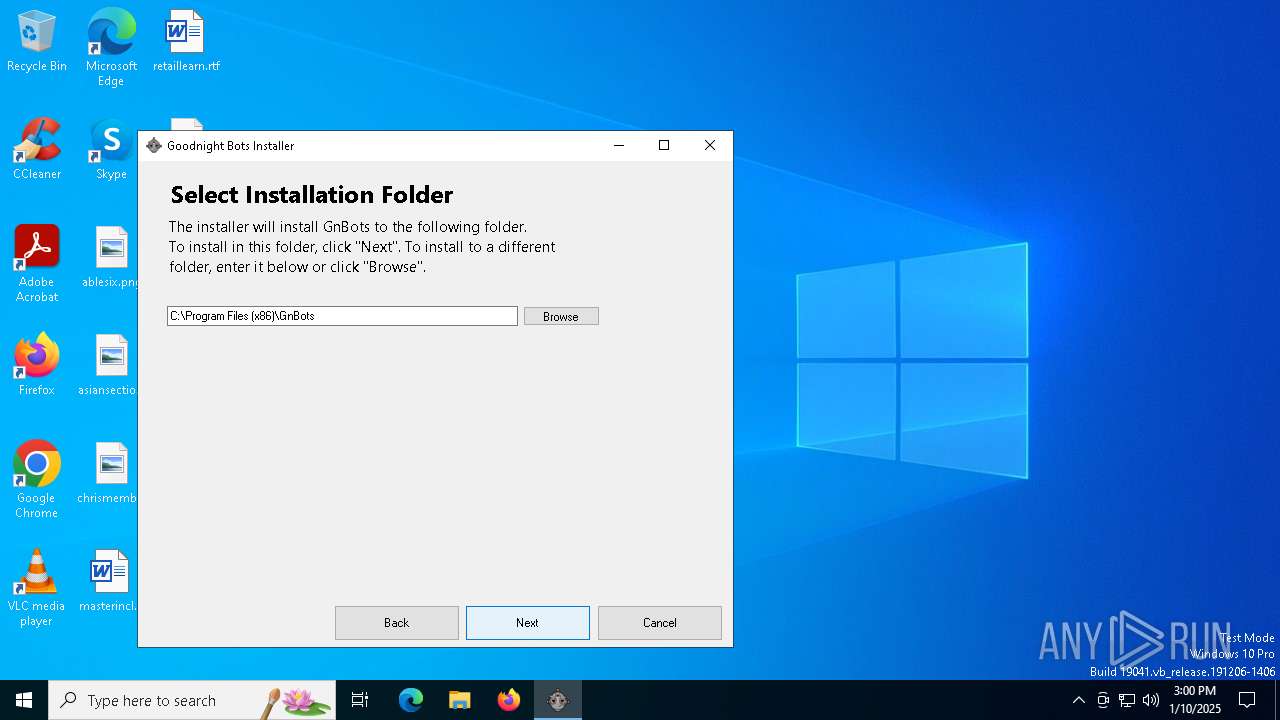Select the chrismemb image desktop file

click(108, 473)
